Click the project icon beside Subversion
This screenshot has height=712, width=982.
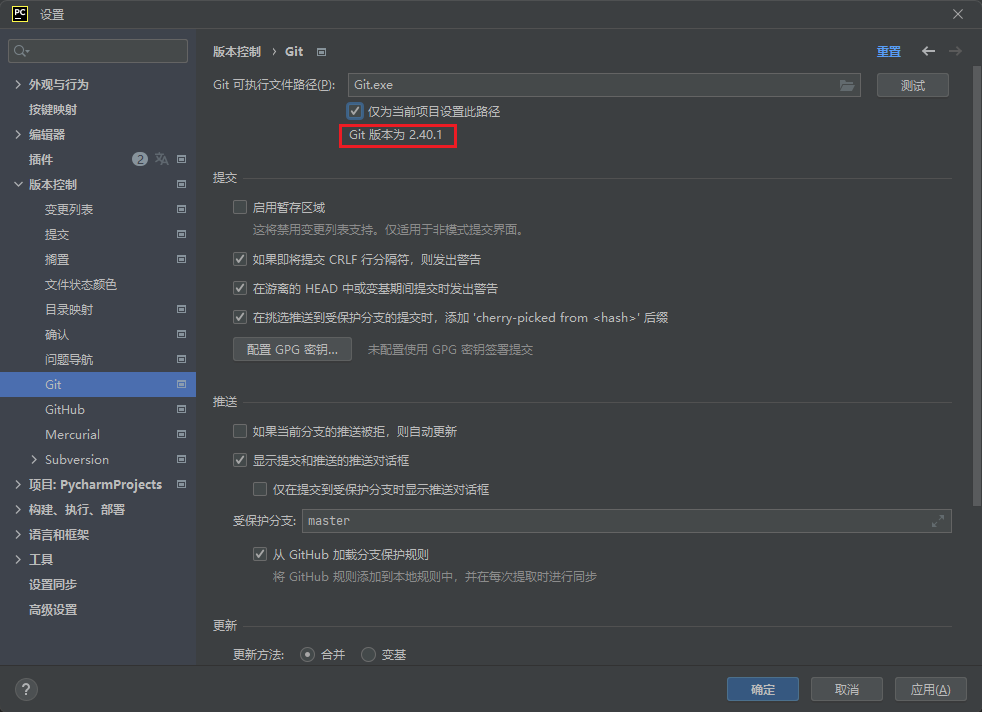click(x=182, y=460)
